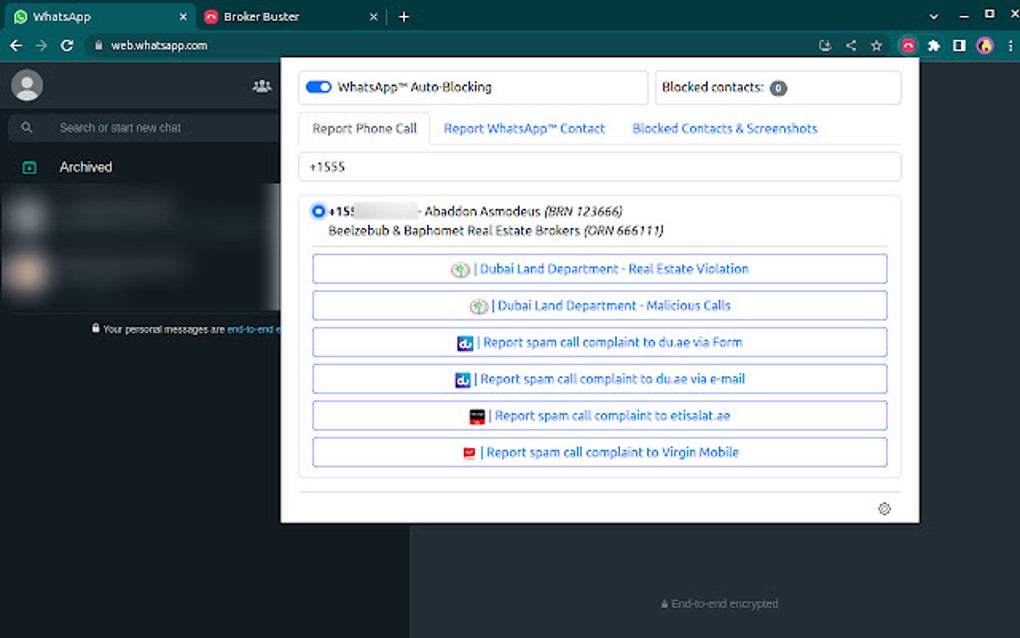Image resolution: width=1020 pixels, height=638 pixels.
Task: Open new chat via the people icon
Action: pos(262,85)
